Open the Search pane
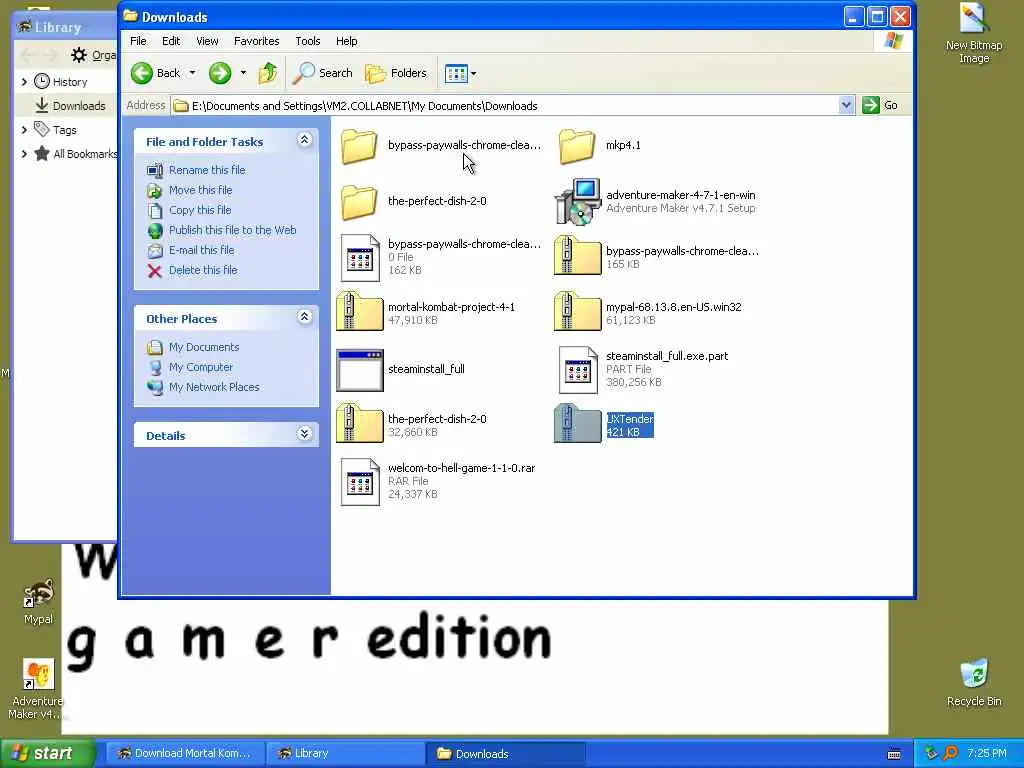This screenshot has height=768, width=1024. [323, 73]
